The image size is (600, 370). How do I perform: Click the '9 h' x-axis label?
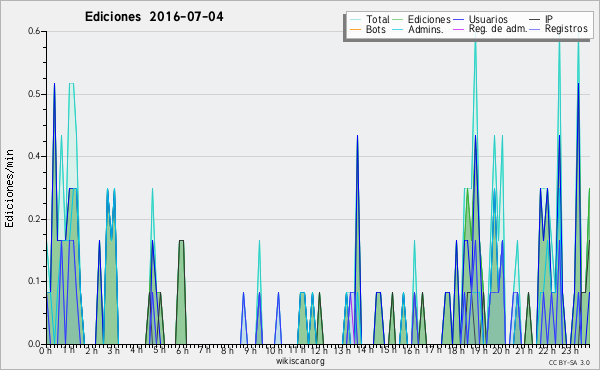tap(250, 350)
